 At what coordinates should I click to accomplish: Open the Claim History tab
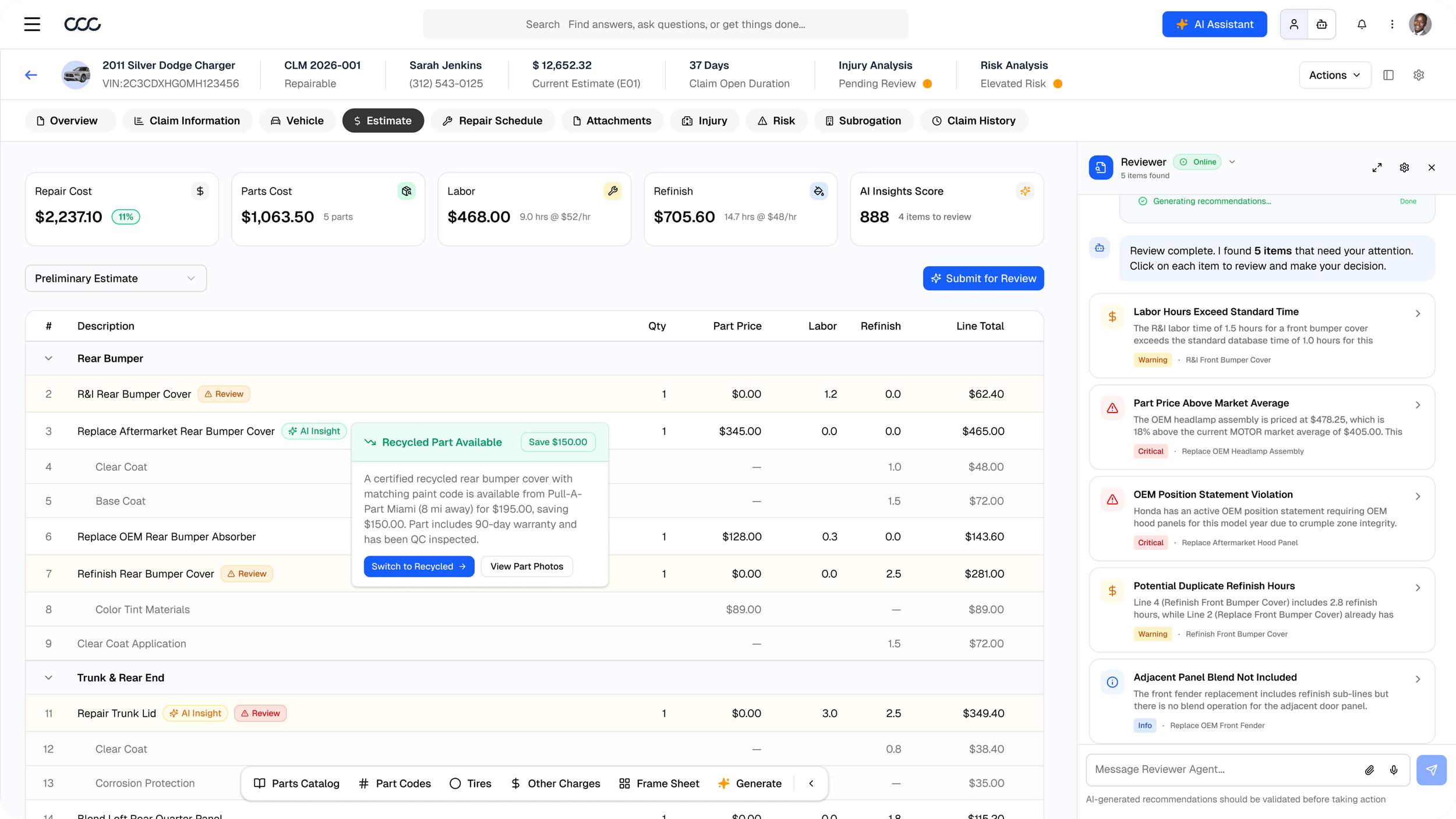974,121
